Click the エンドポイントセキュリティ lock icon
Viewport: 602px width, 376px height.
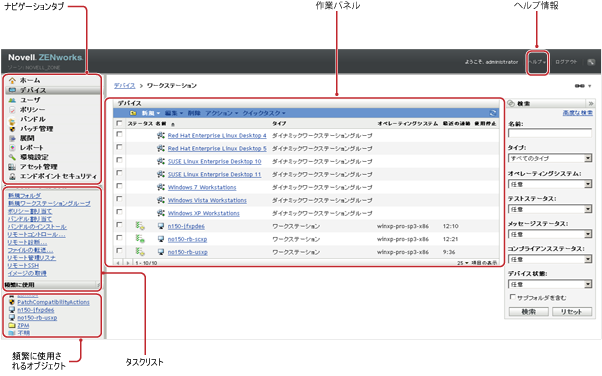click(x=12, y=176)
